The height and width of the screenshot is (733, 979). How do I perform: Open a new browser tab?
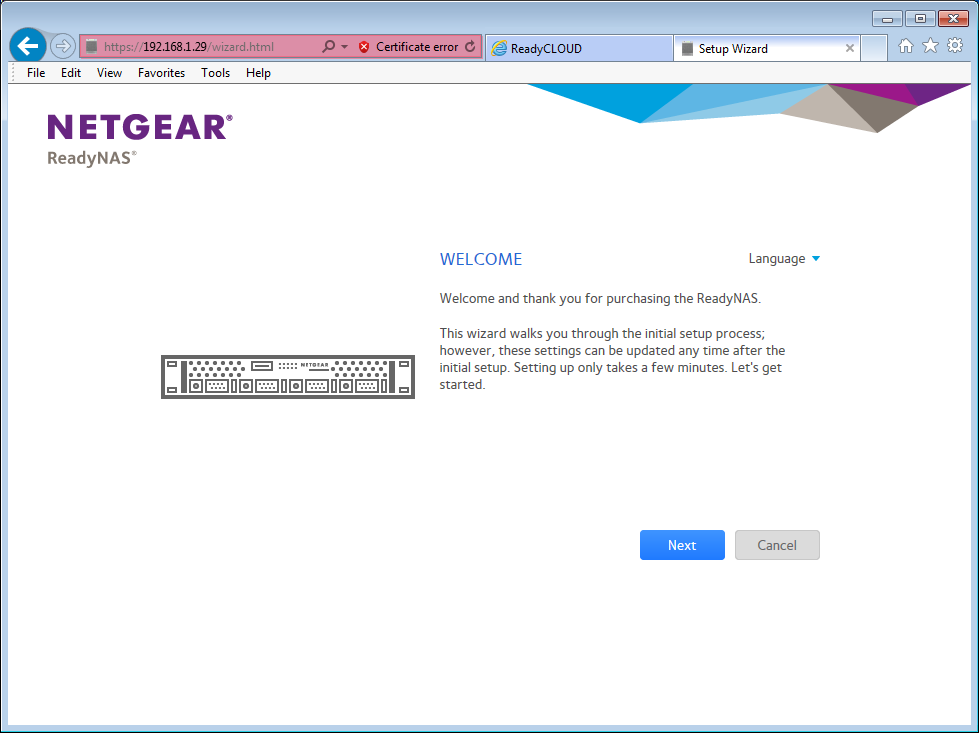[874, 47]
